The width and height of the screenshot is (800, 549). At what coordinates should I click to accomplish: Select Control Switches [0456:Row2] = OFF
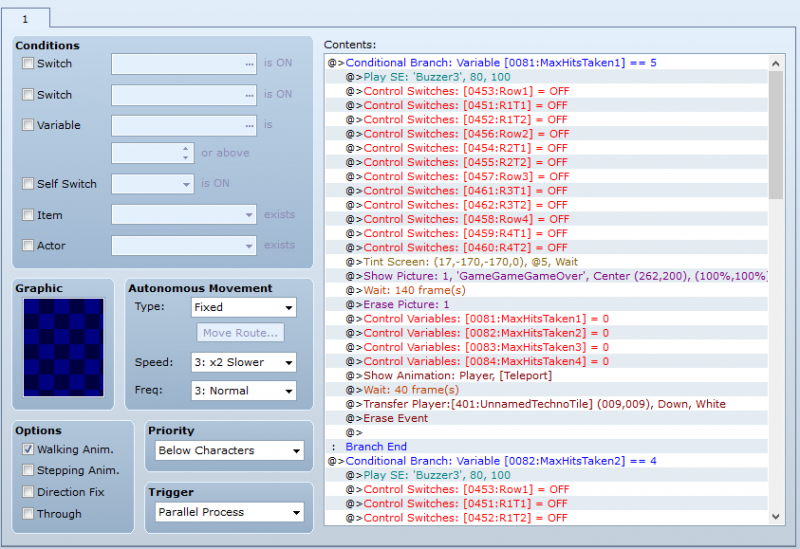click(547, 134)
